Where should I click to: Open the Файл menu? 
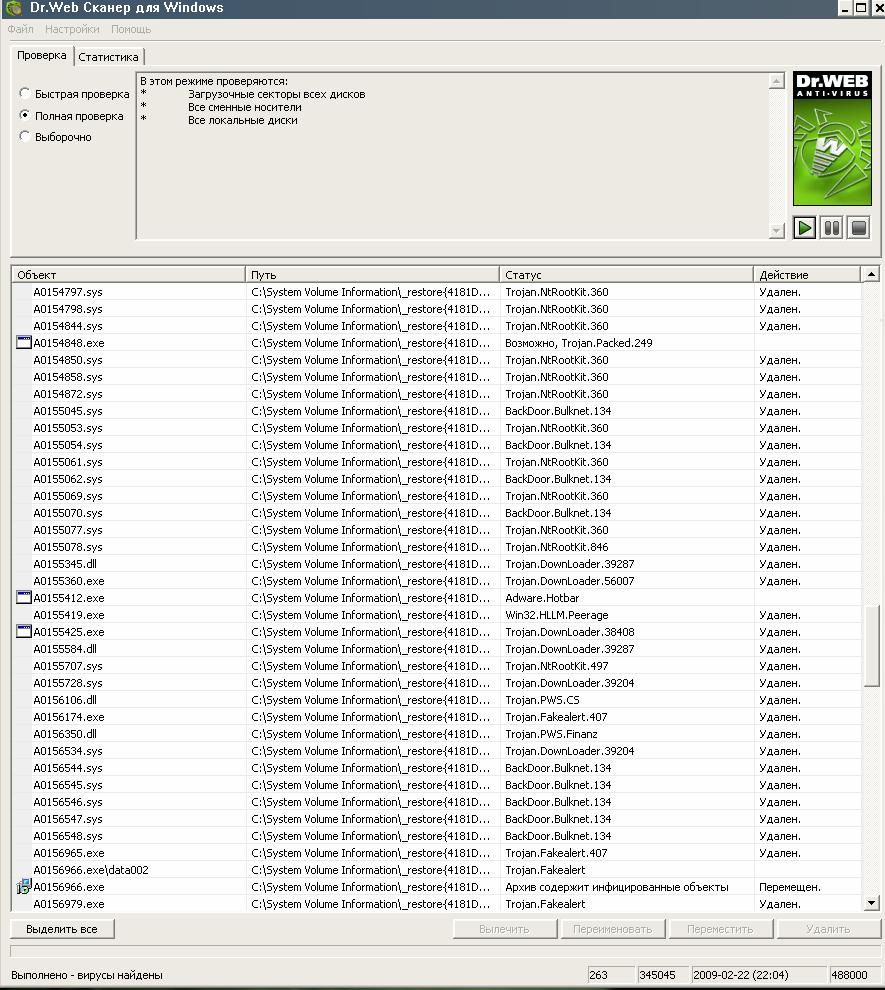tap(20, 30)
